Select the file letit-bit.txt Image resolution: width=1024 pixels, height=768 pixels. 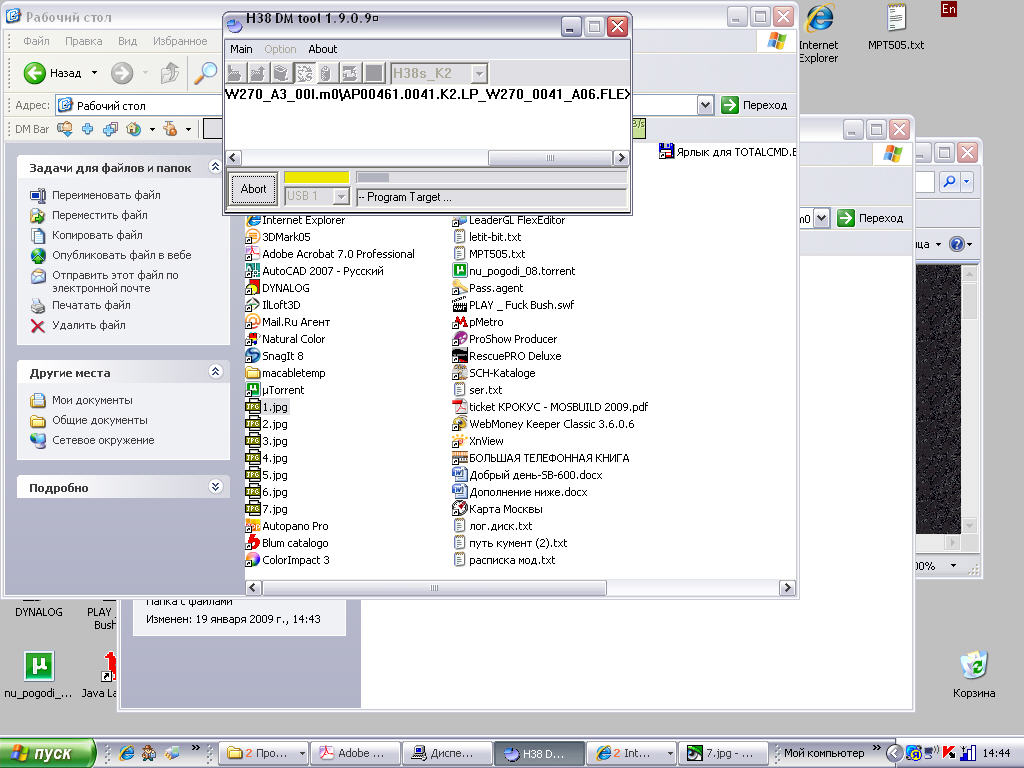click(495, 237)
